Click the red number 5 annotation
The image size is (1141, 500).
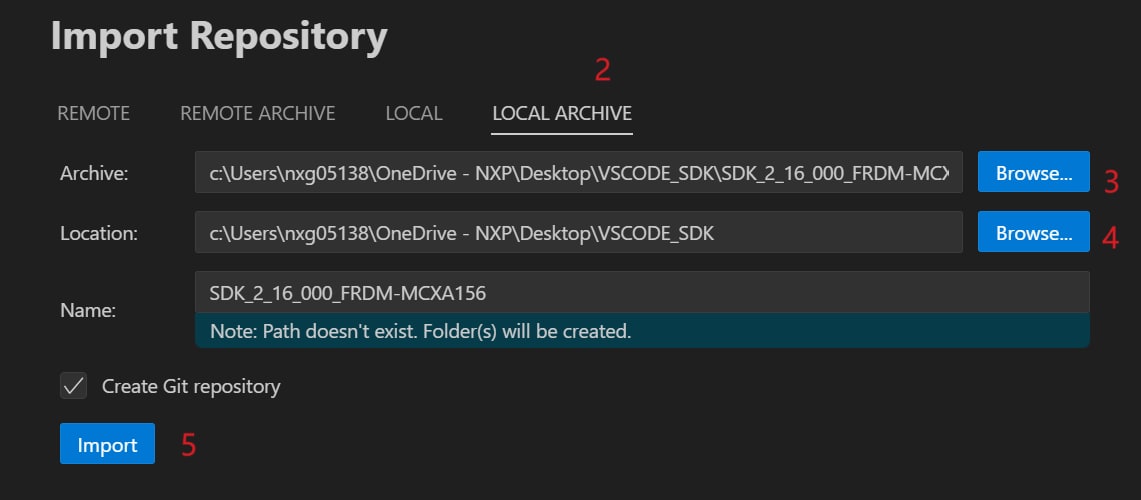coord(188,445)
